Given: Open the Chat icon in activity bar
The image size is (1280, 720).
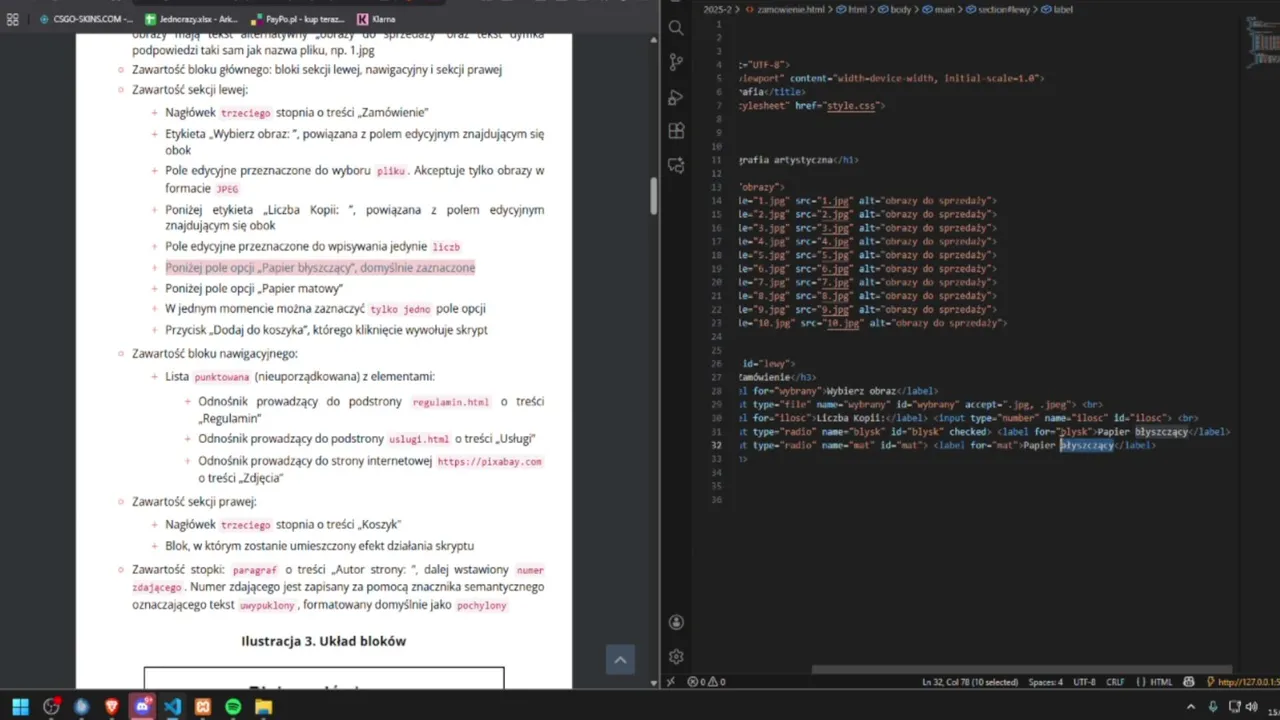Looking at the screenshot, I should [676, 165].
